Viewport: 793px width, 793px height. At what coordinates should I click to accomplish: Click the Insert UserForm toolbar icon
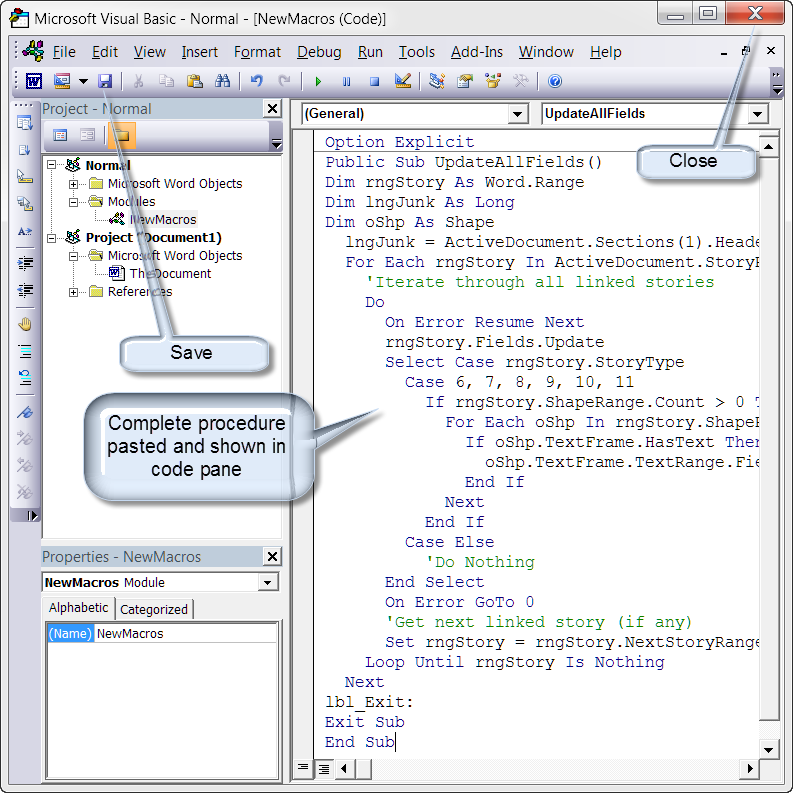tap(62, 81)
